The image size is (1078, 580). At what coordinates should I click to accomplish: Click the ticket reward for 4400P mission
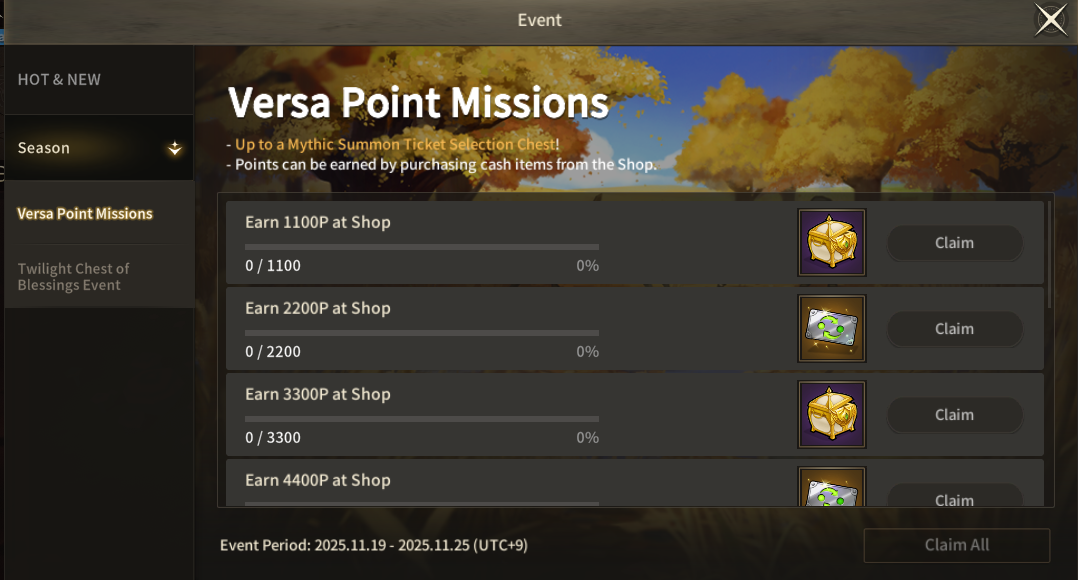click(x=831, y=490)
